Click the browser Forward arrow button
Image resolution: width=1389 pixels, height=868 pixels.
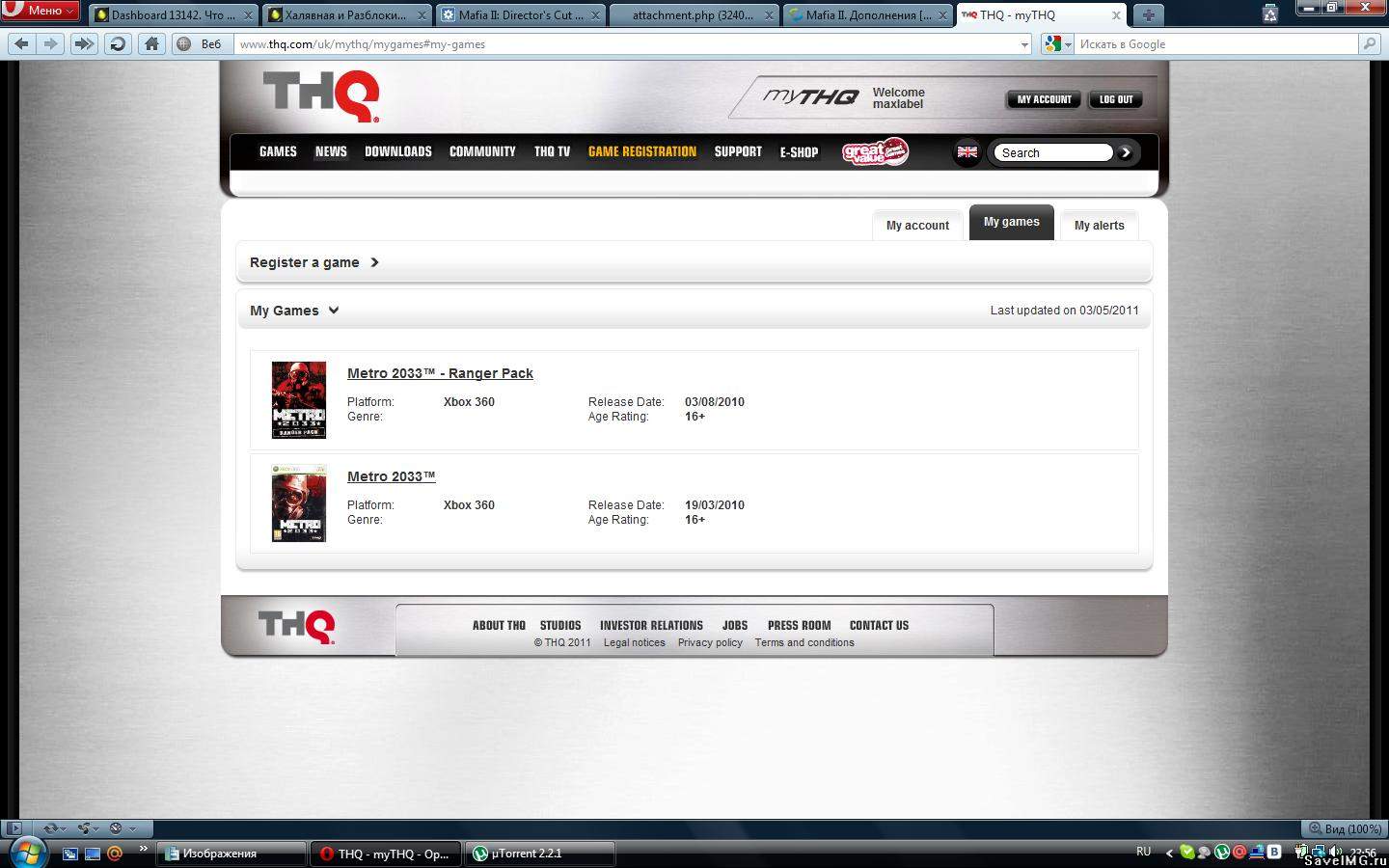[51, 43]
